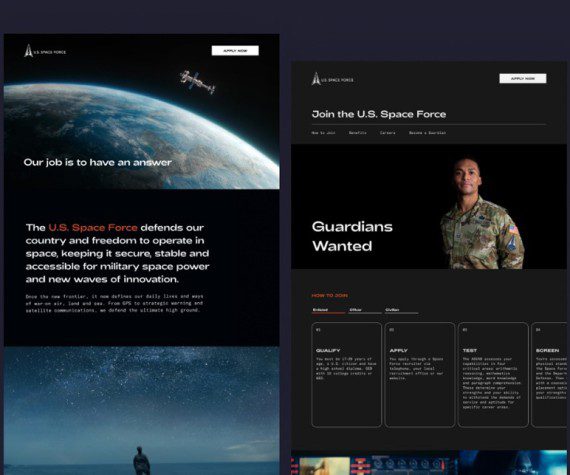This screenshot has width=570, height=475.
Task: Switch to the Officer tab
Action: click(365, 310)
